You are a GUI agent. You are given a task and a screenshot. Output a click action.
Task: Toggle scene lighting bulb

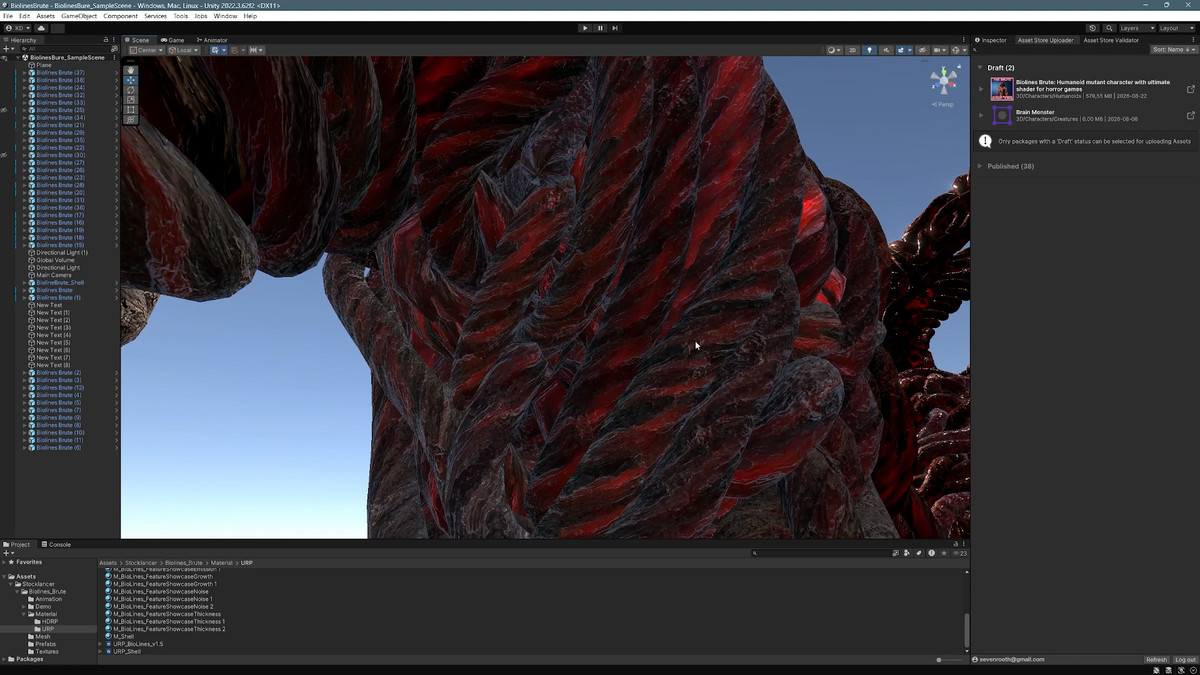(869, 50)
